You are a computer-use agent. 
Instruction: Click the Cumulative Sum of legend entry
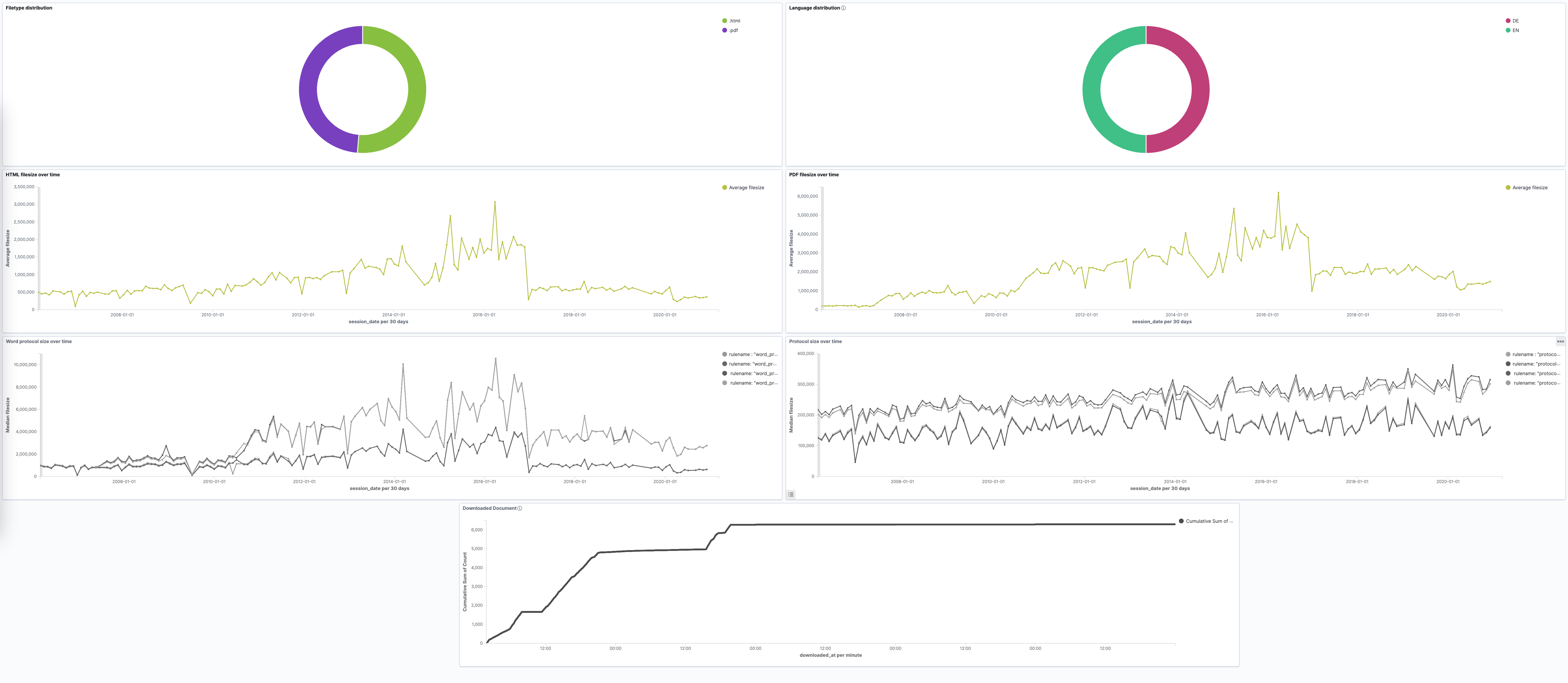pyautogui.click(x=1206, y=521)
